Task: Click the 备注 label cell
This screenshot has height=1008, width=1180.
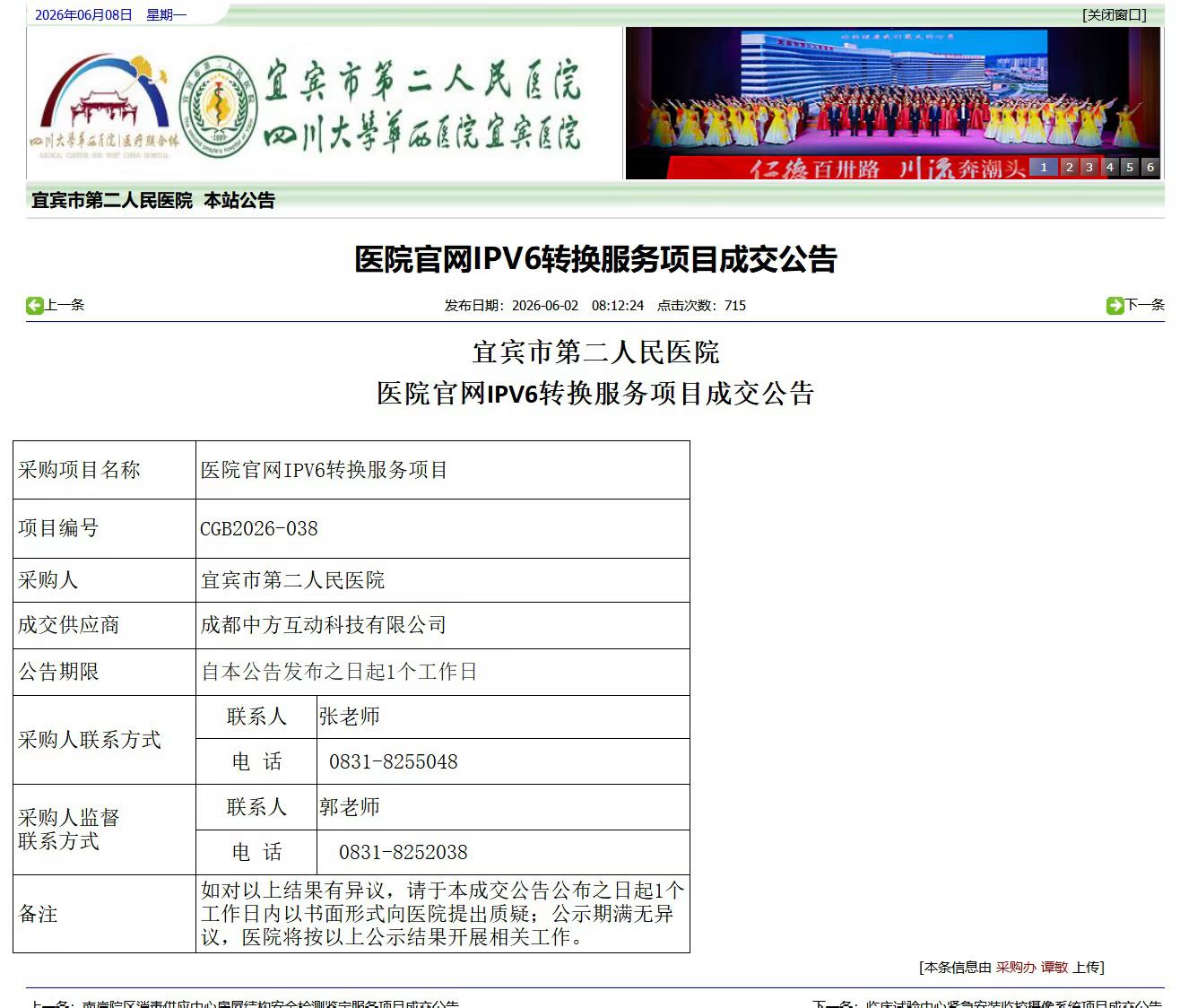Action: (x=105, y=914)
